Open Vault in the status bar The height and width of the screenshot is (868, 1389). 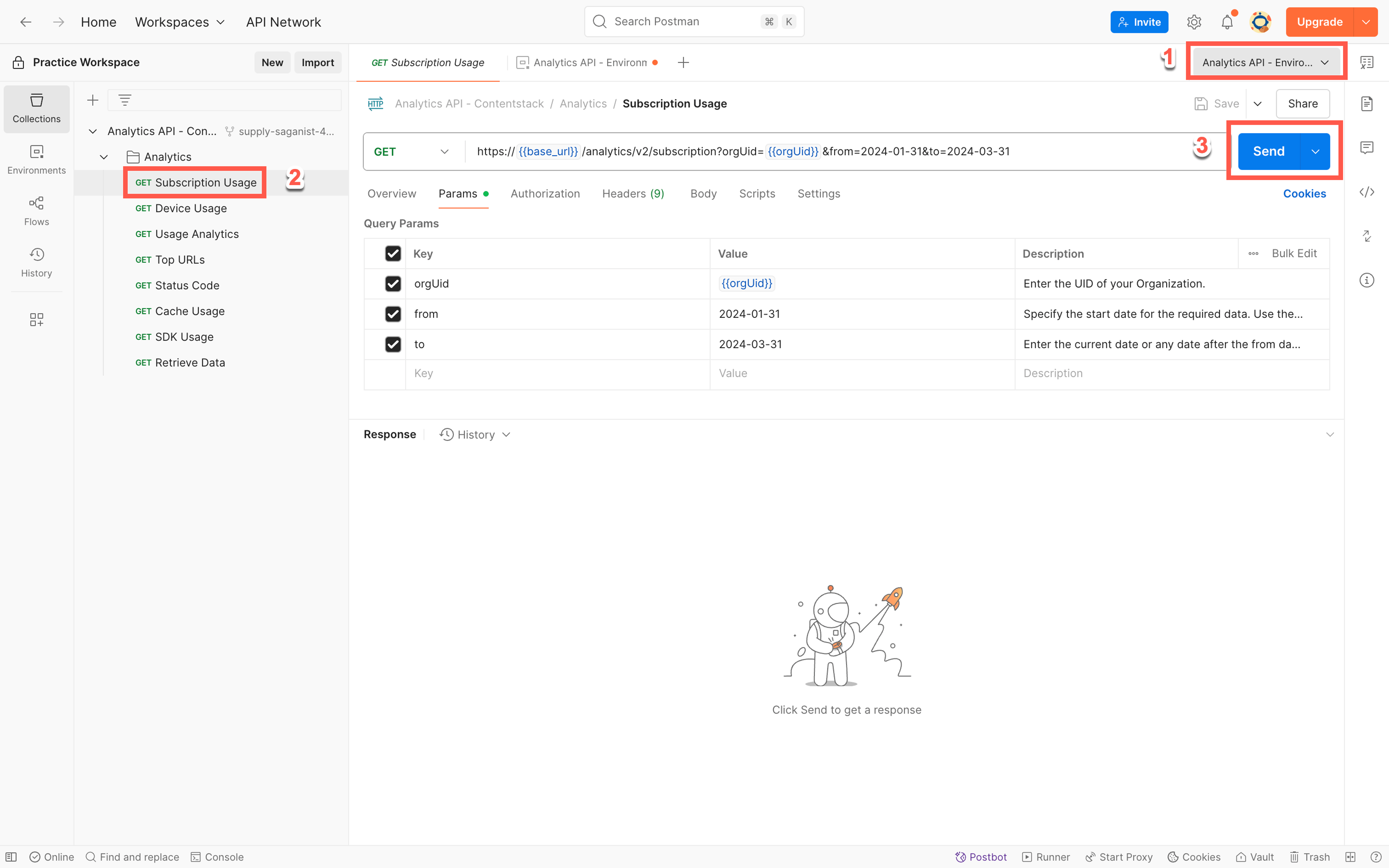point(1255,857)
